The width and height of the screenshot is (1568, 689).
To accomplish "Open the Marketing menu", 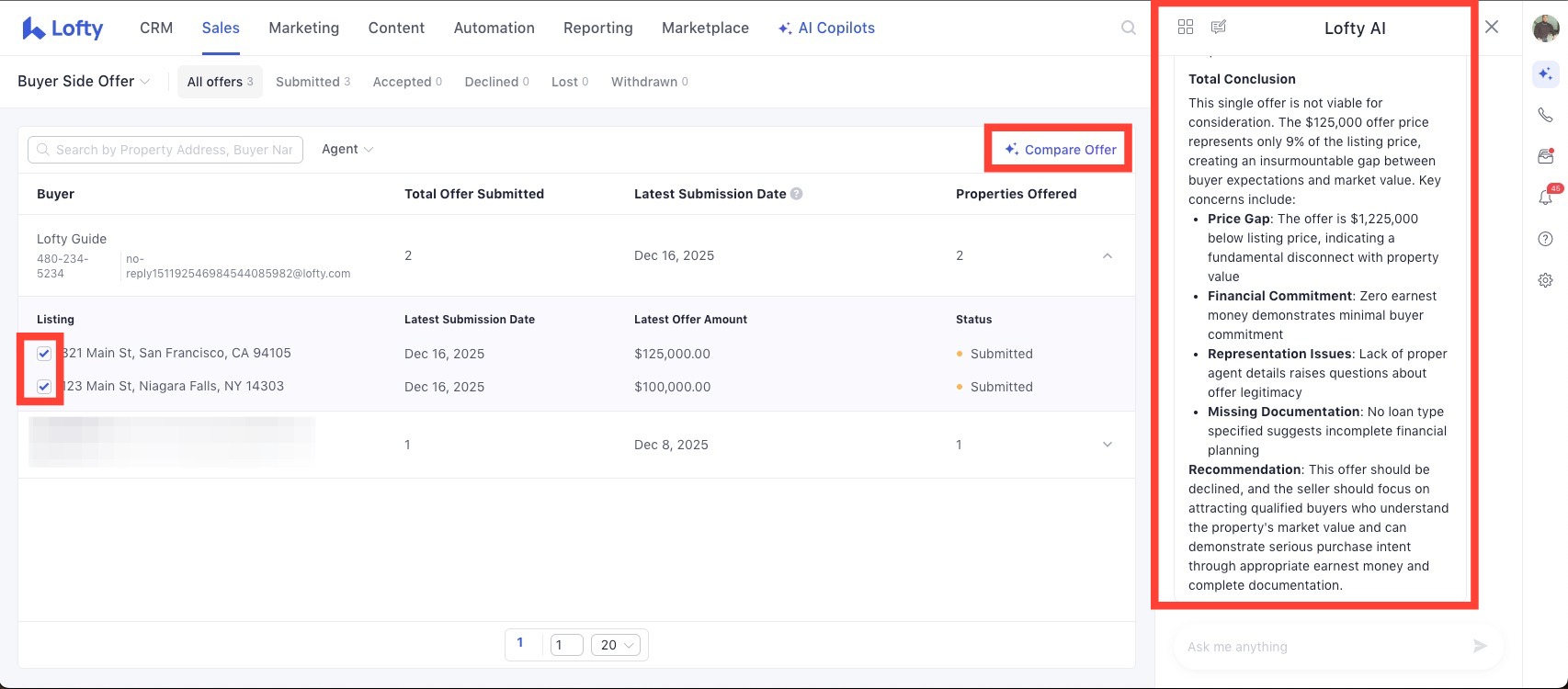I will (x=303, y=28).
